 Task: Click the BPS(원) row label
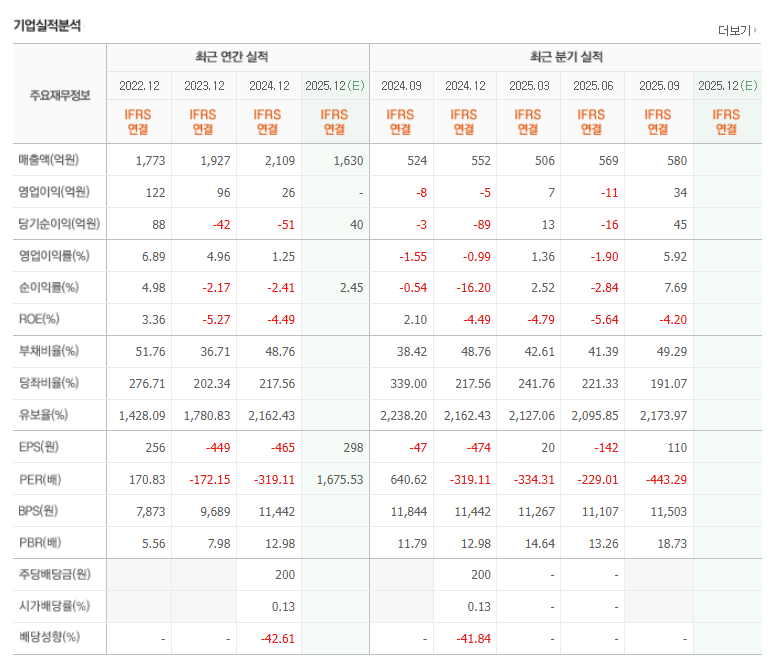tap(38, 511)
